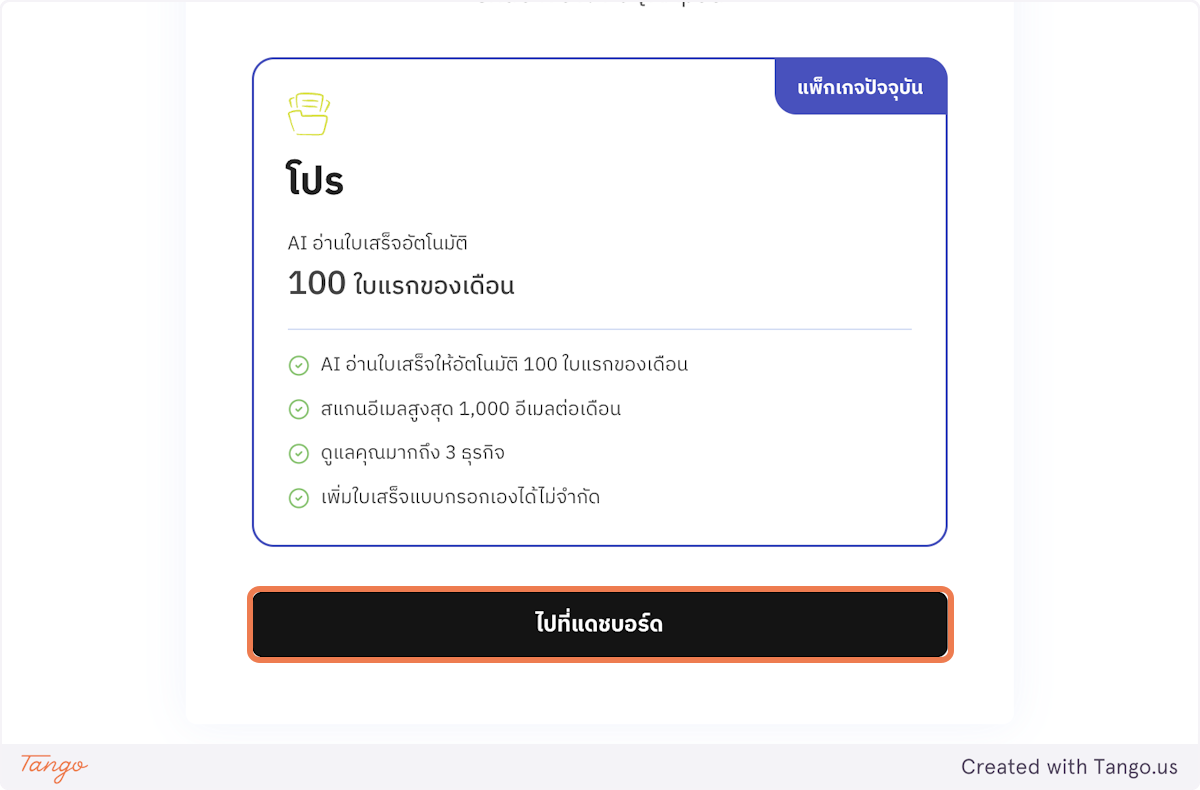
Task: Click the check icon next to unlimited manual receipts
Action: [299, 498]
